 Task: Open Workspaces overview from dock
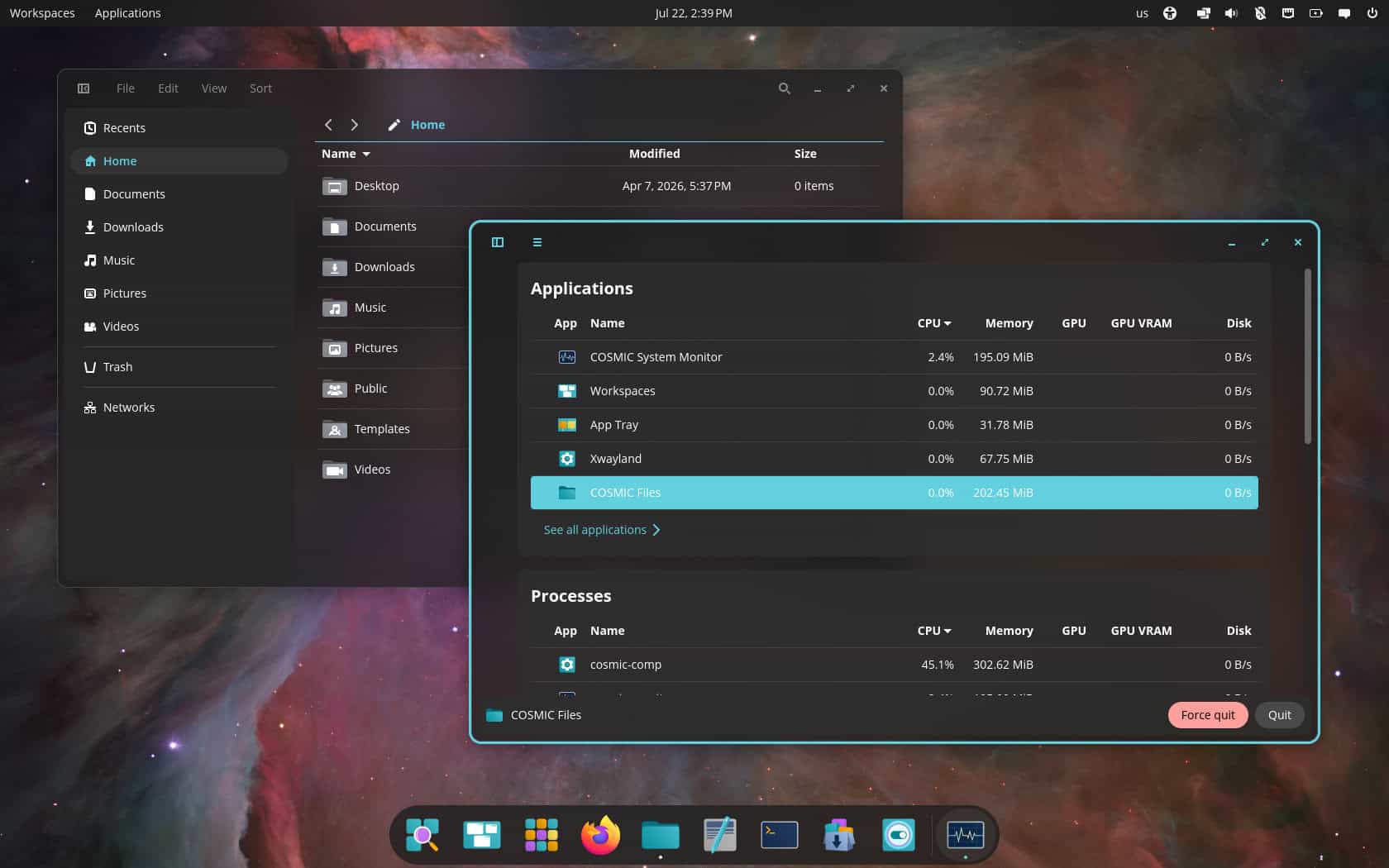[482, 835]
